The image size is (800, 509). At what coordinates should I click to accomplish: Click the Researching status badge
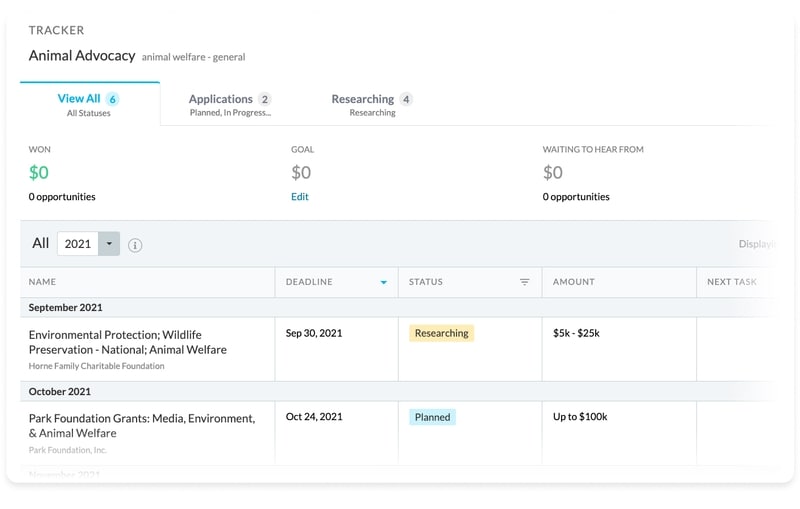(x=441, y=333)
